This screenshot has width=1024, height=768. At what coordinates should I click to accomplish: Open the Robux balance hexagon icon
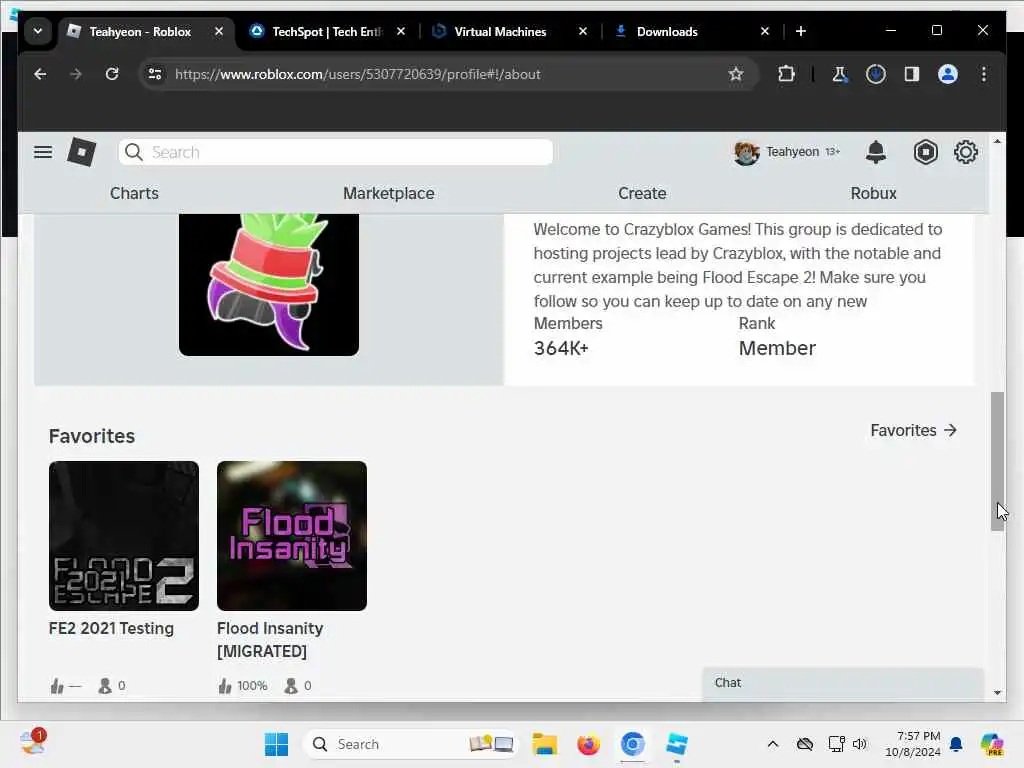click(925, 152)
